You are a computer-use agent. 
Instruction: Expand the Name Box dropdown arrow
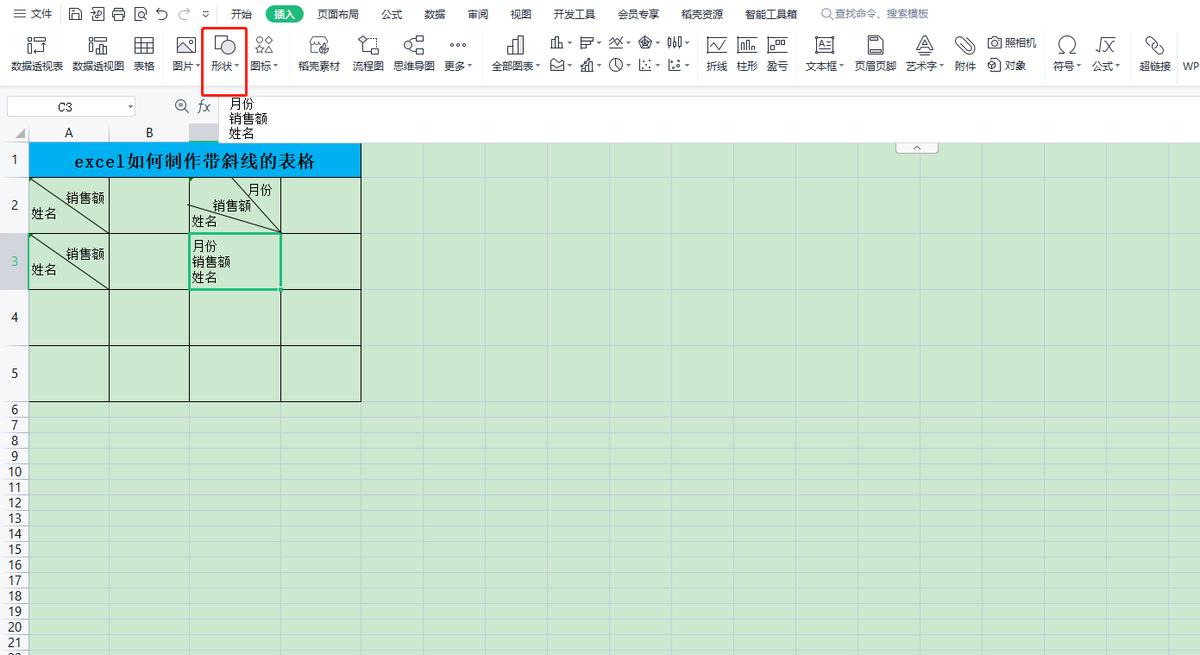point(130,106)
